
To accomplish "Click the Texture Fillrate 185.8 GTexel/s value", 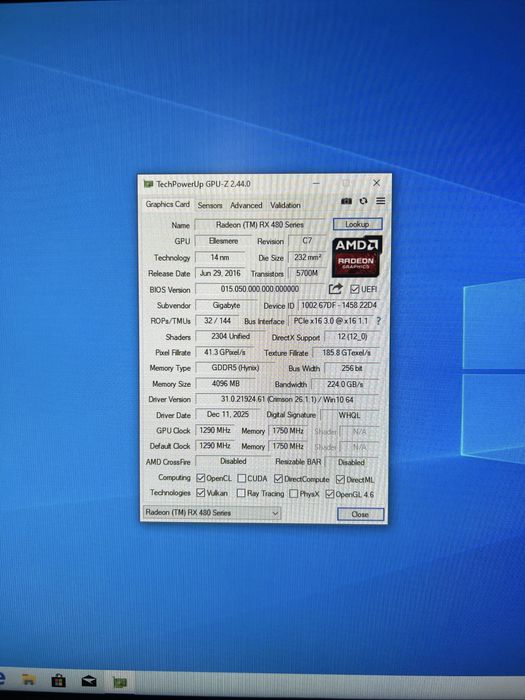I will click(x=346, y=353).
